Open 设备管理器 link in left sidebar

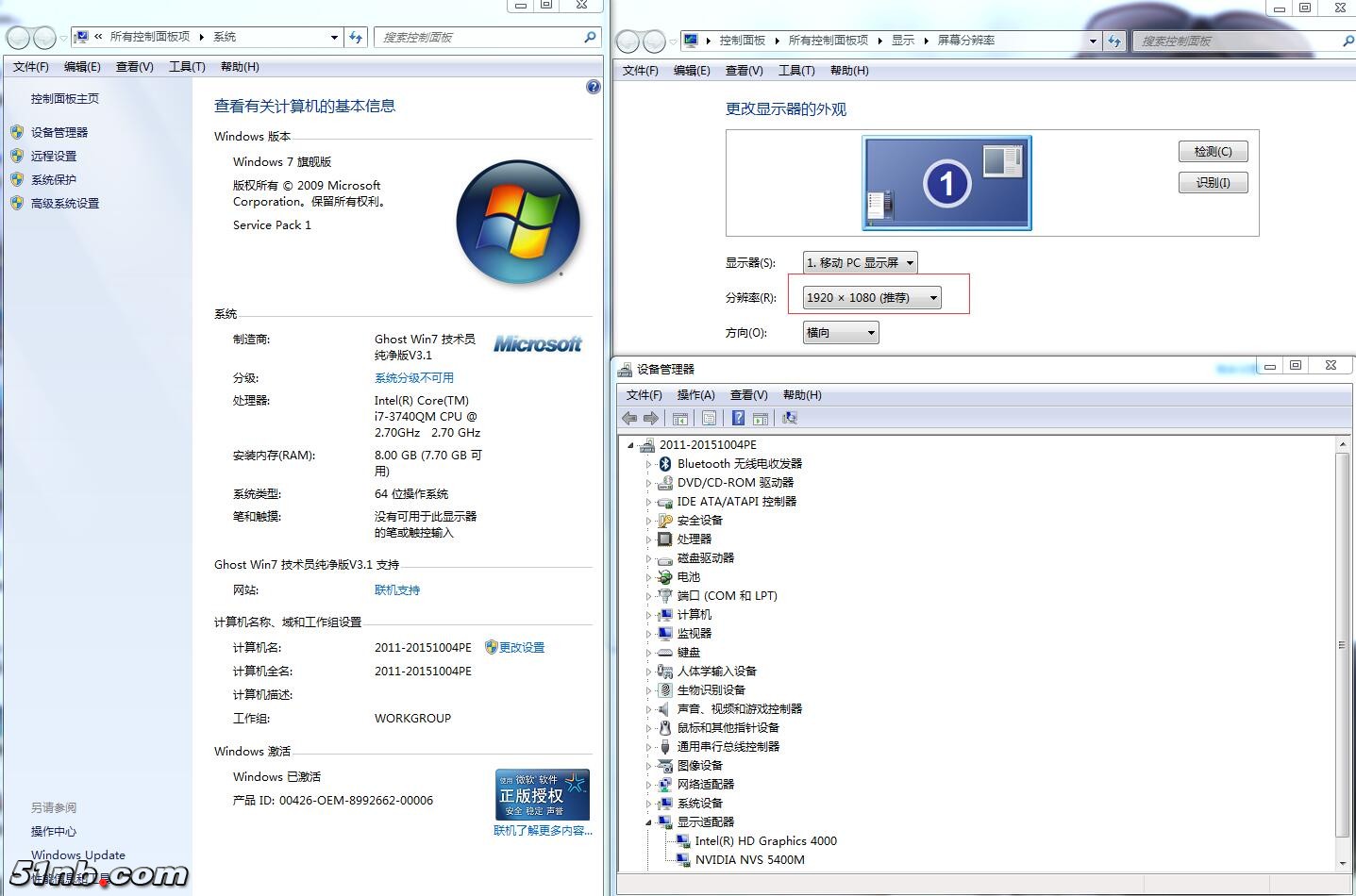coord(59,133)
